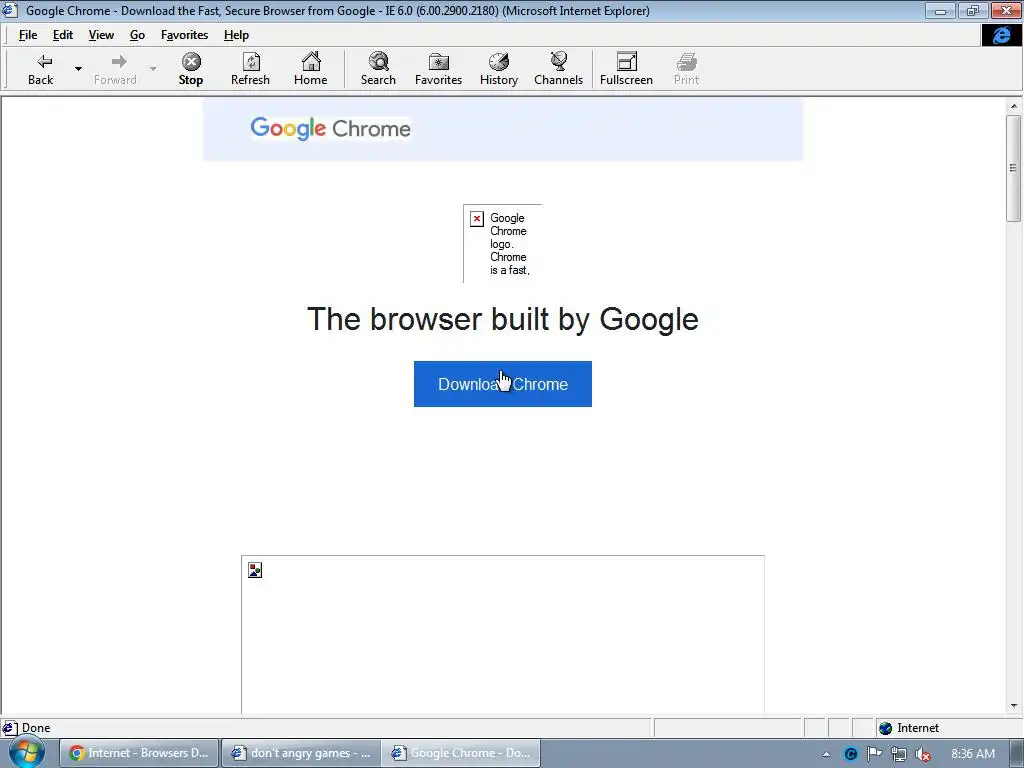Click the broken image placeholder icon below

(255, 571)
